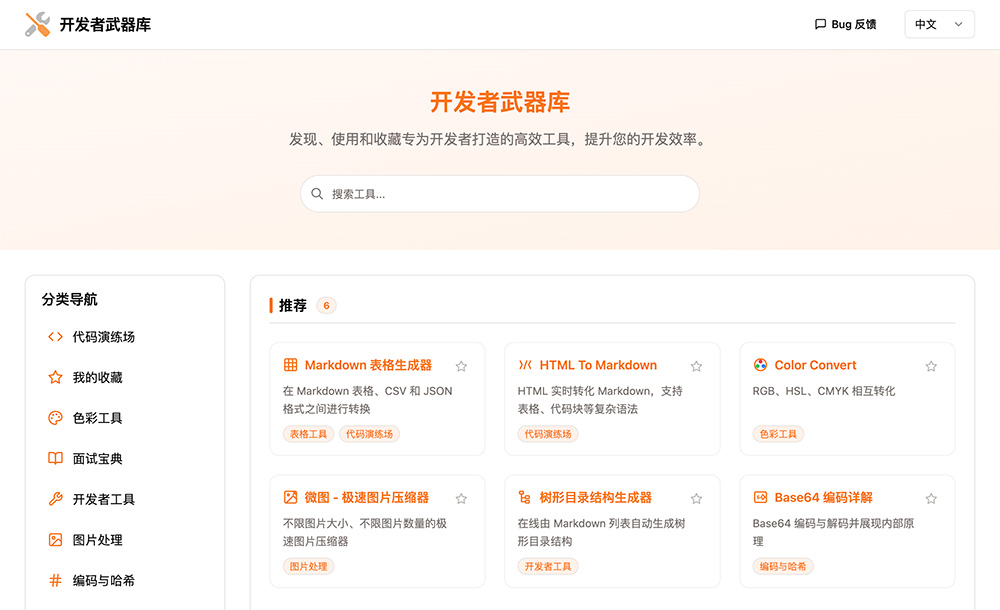1000x610 pixels.
Task: Click the search magnifier icon
Action: click(x=317, y=193)
